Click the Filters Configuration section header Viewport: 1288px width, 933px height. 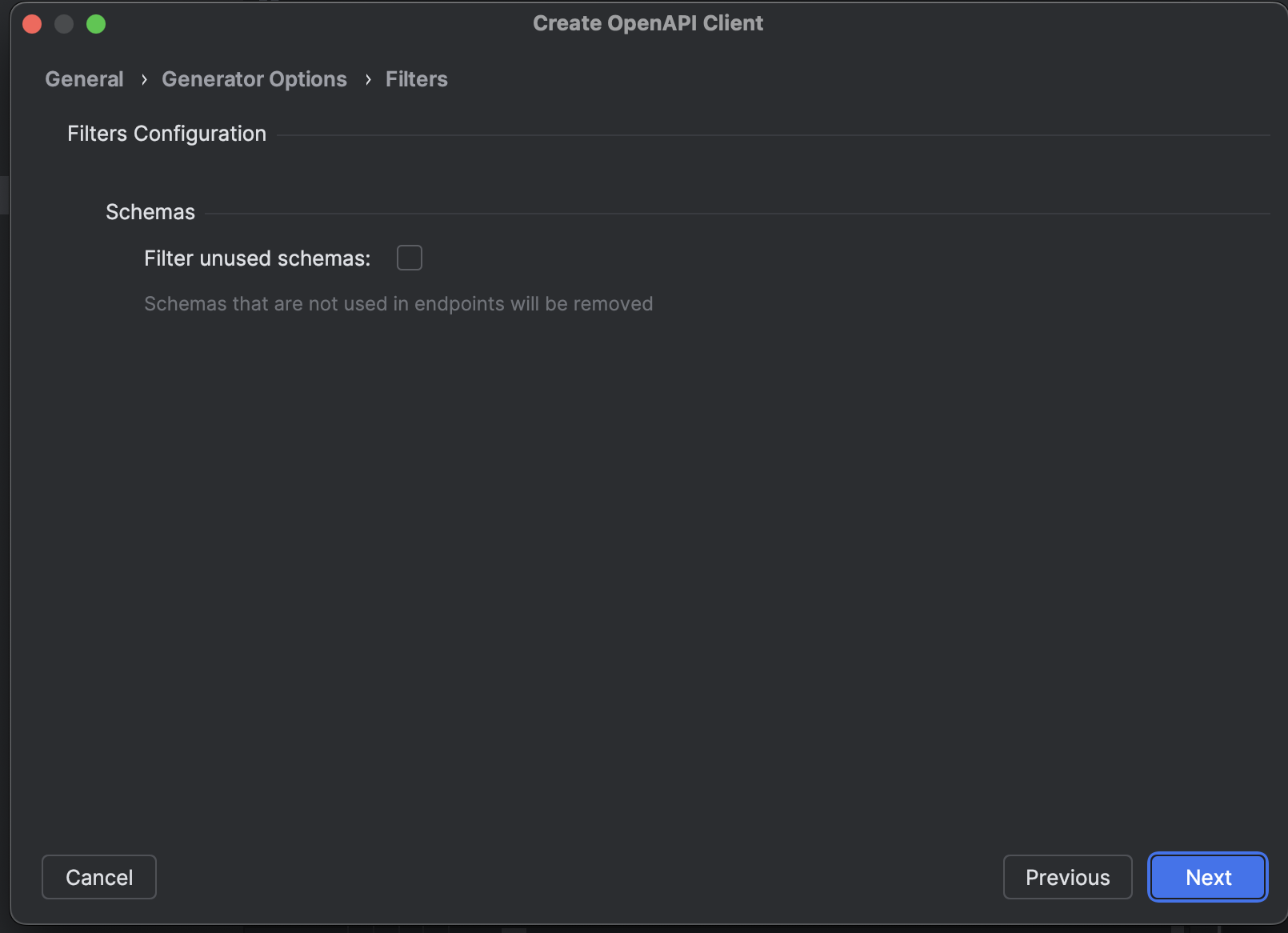point(166,134)
